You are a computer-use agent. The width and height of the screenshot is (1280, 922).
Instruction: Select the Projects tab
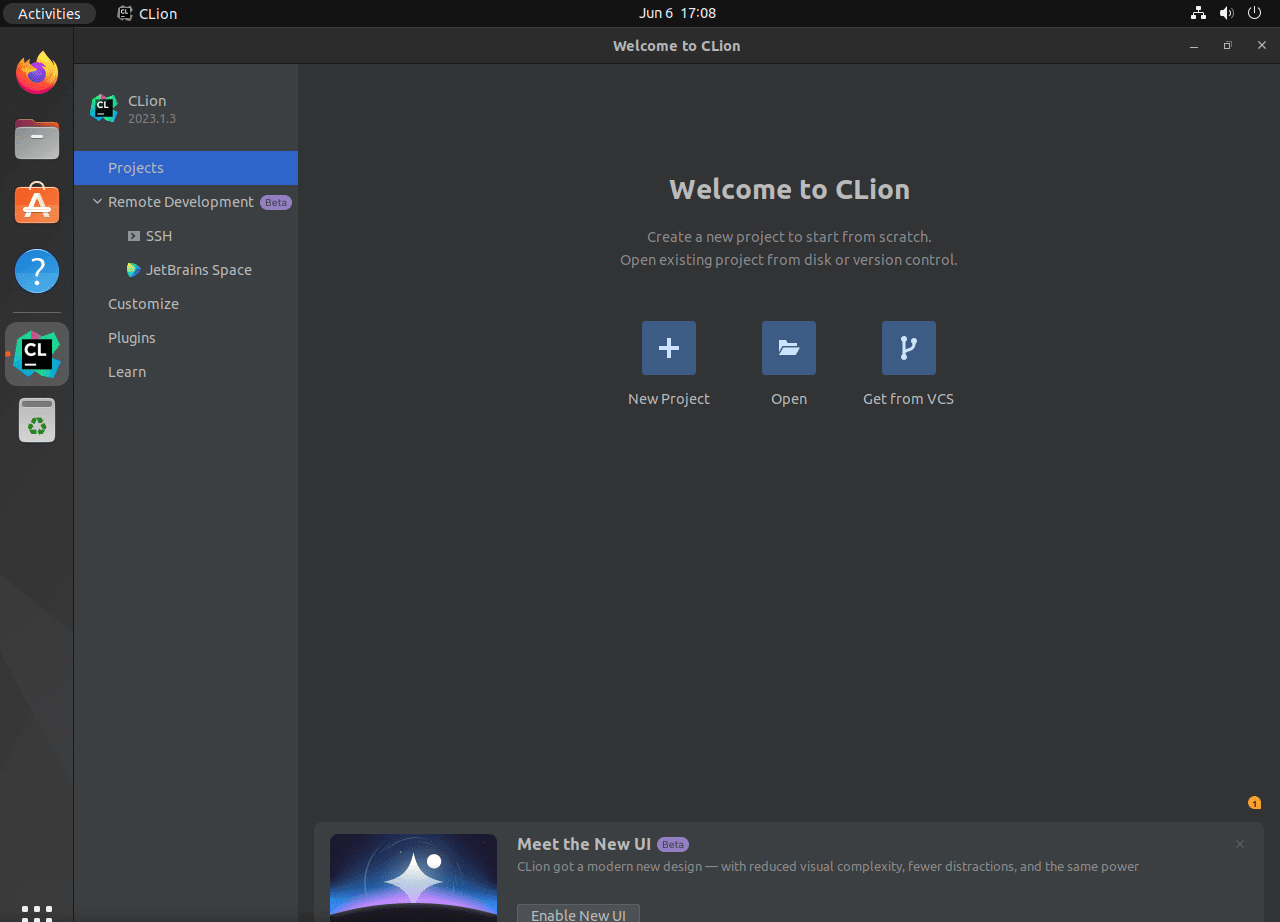tap(135, 168)
